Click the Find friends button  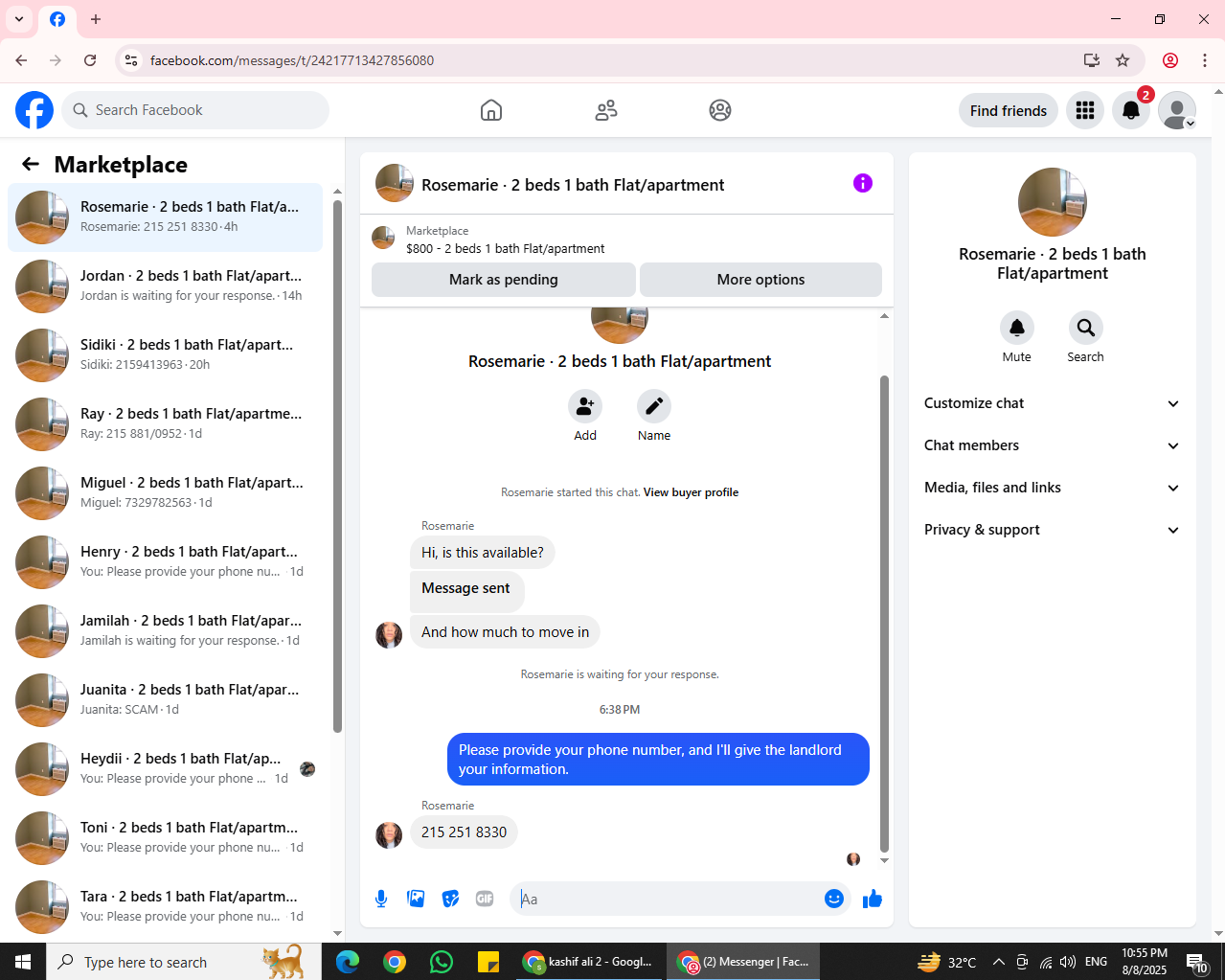(x=1009, y=110)
